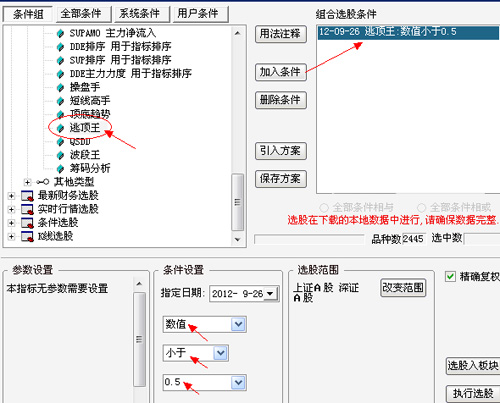Click the 最新财务选股 folder icon
This screenshot has height=403, width=500.
27,196
